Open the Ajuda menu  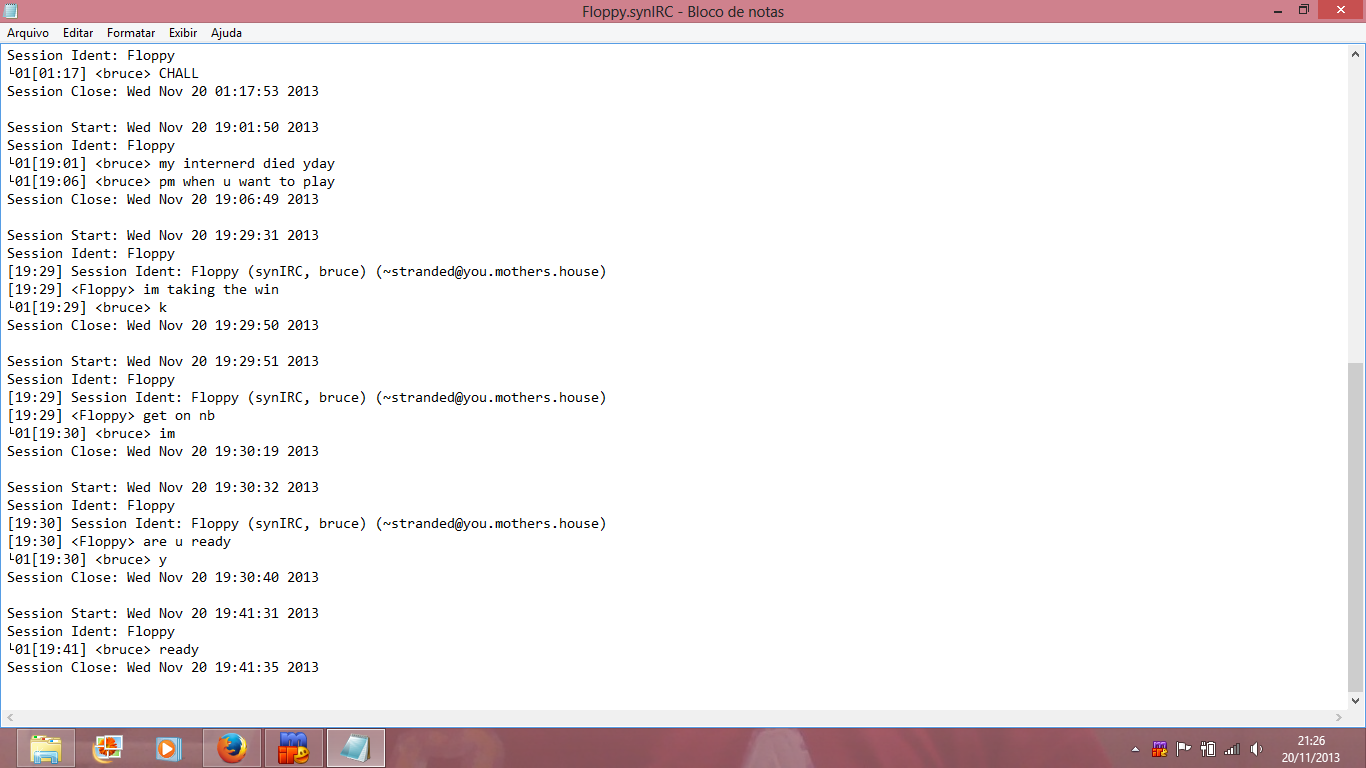pyautogui.click(x=226, y=33)
